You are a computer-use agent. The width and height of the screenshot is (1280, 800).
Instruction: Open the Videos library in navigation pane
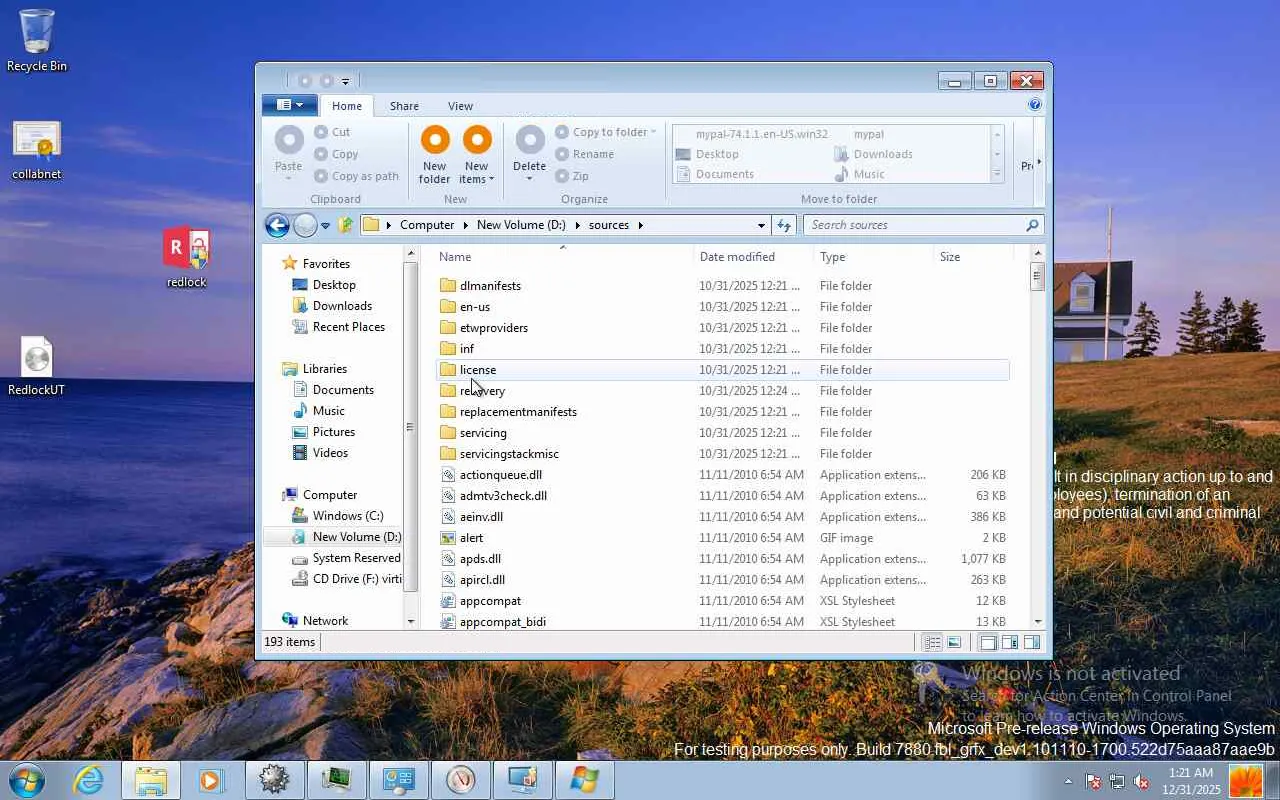pyautogui.click(x=330, y=453)
